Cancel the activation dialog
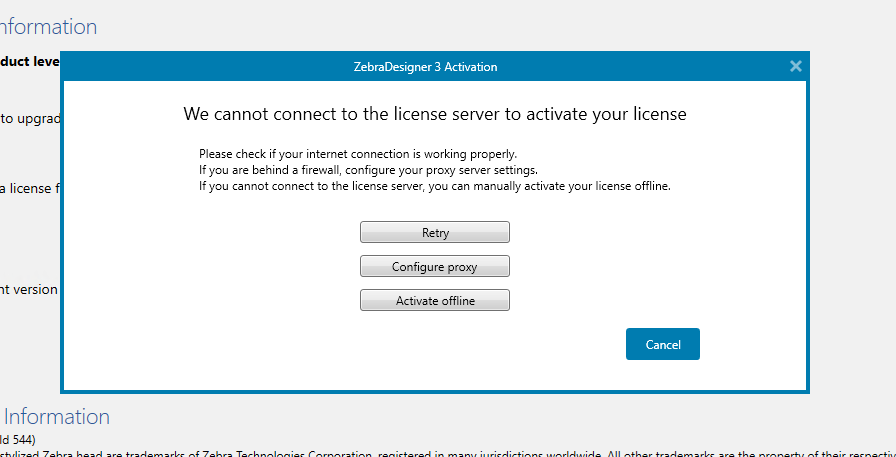Image resolution: width=896 pixels, height=457 pixels. tap(662, 344)
